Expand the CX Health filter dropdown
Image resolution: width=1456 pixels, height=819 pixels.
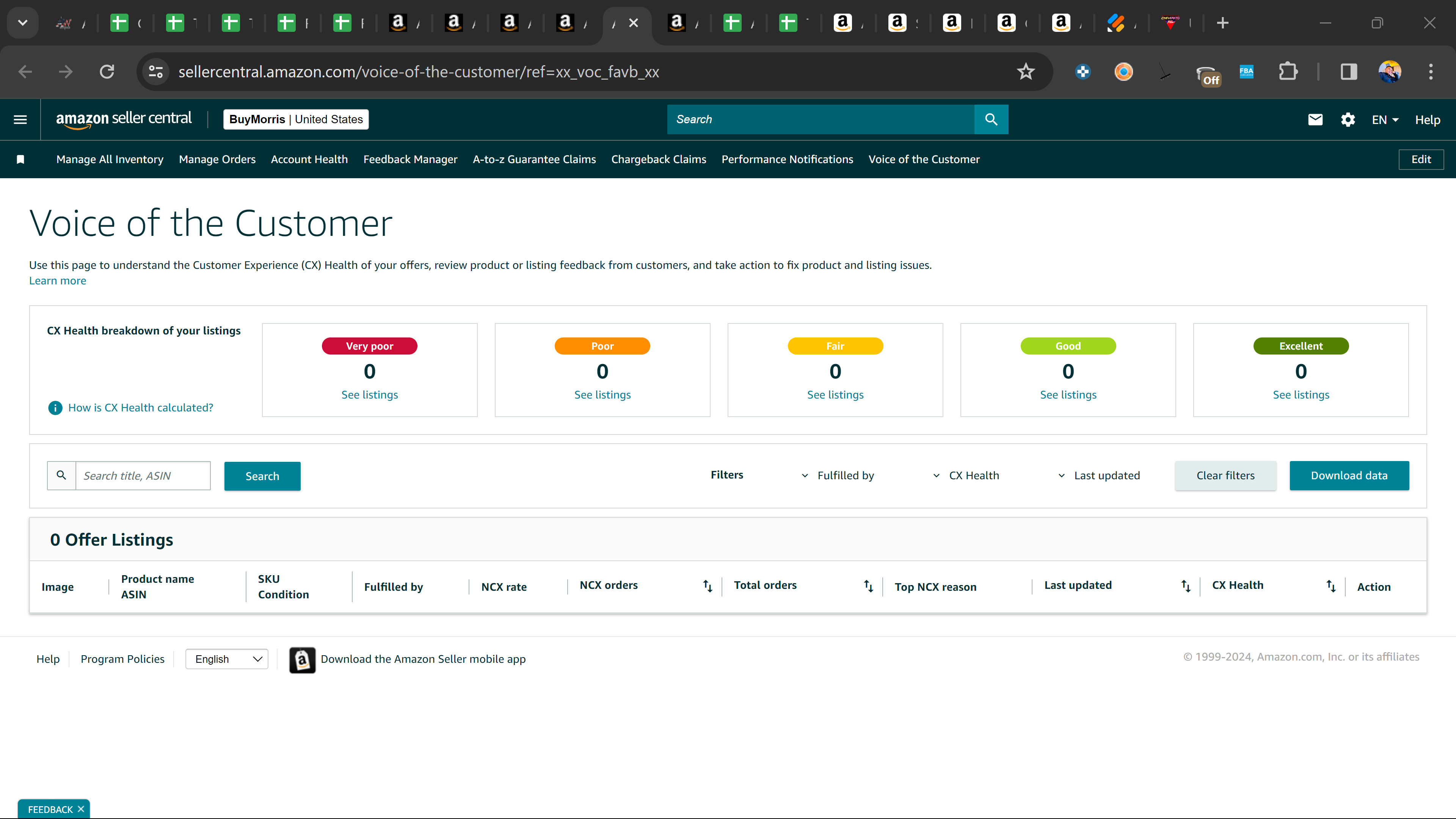pos(966,475)
